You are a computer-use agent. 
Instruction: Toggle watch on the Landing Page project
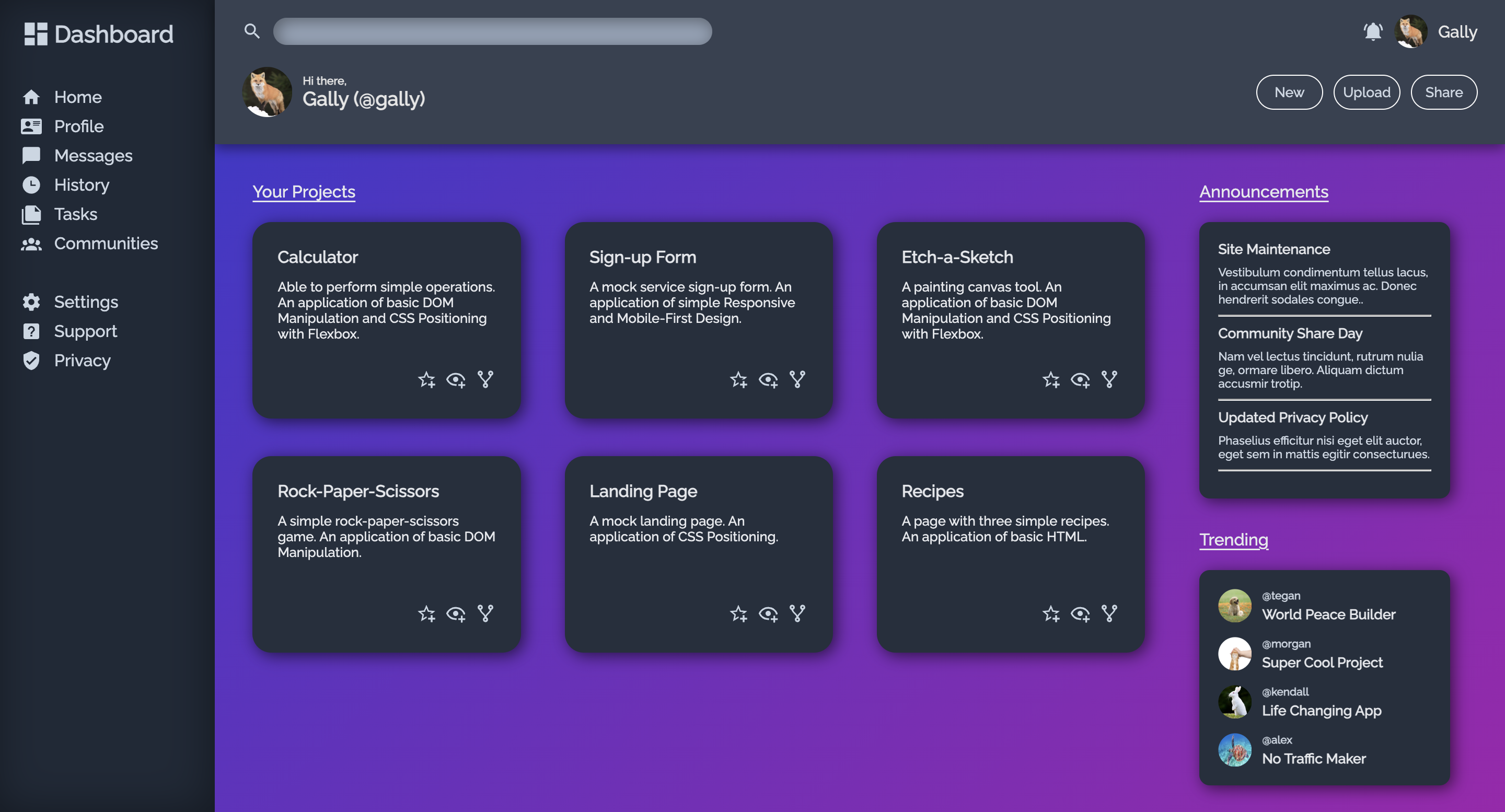click(x=768, y=614)
